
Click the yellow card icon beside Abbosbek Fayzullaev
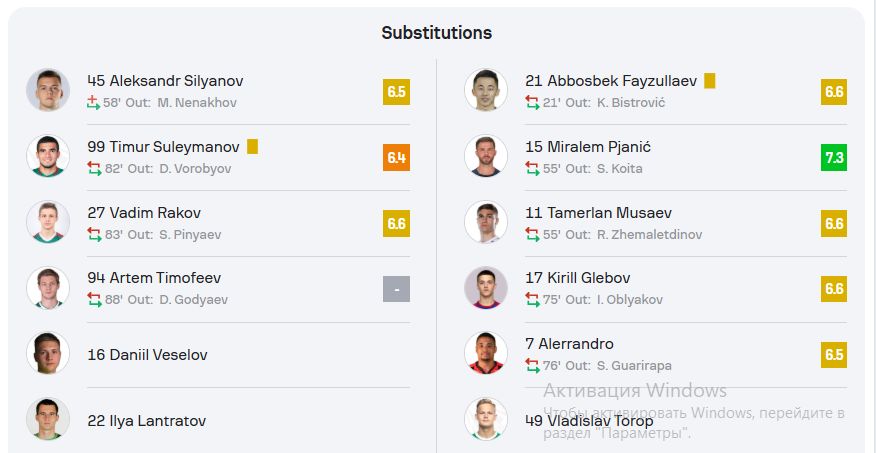[x=710, y=81]
